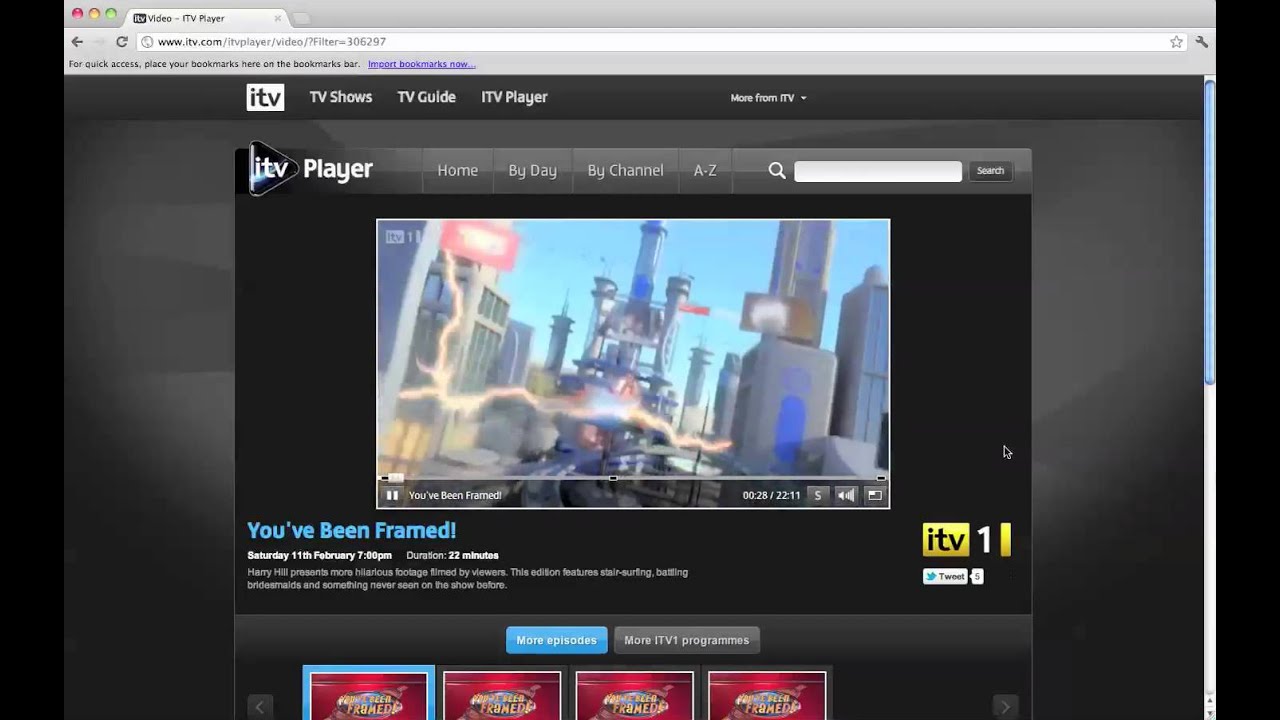Open the A-Z programme listing
This screenshot has height=720, width=1280.
[705, 170]
